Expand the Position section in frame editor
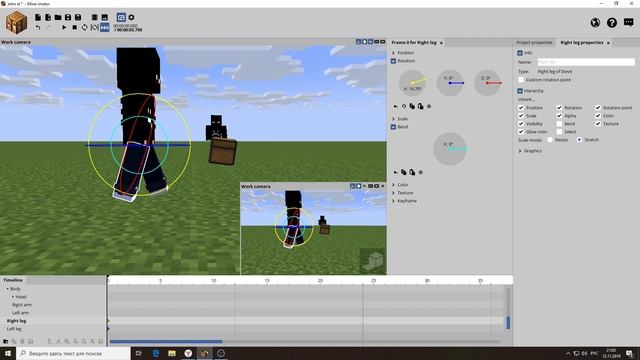This screenshot has height=360, width=640. click(x=393, y=53)
